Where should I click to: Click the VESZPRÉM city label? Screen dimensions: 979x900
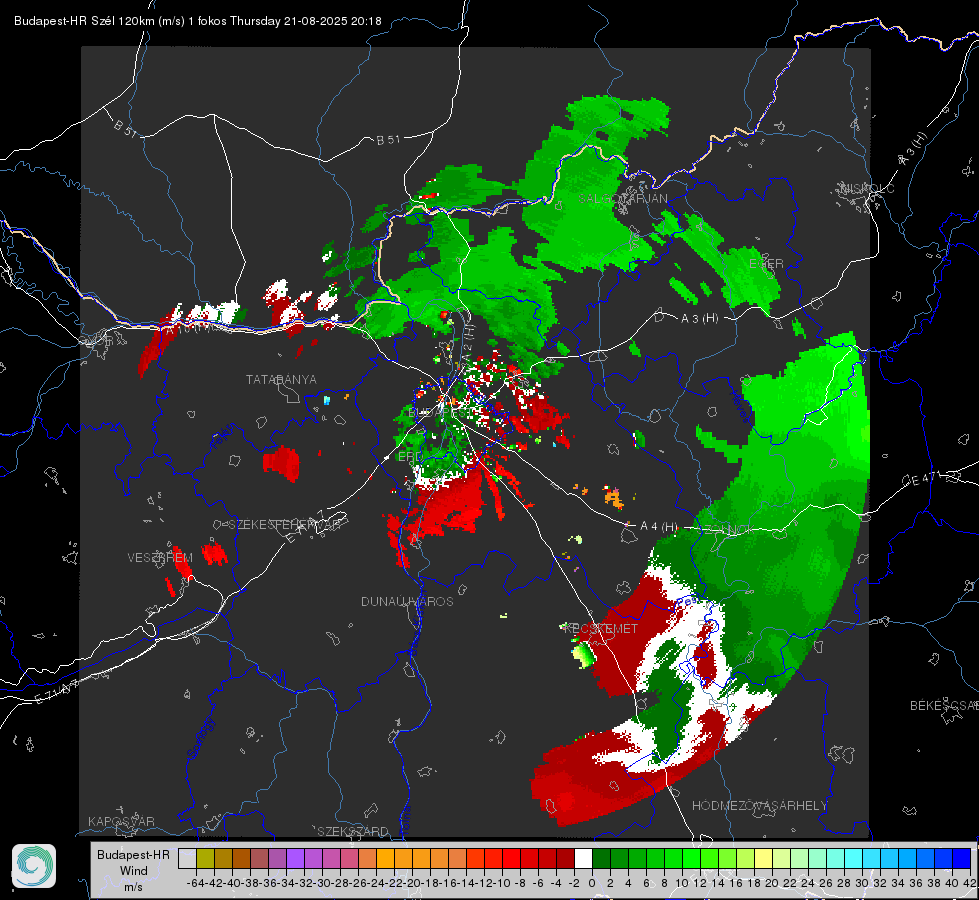160,558
